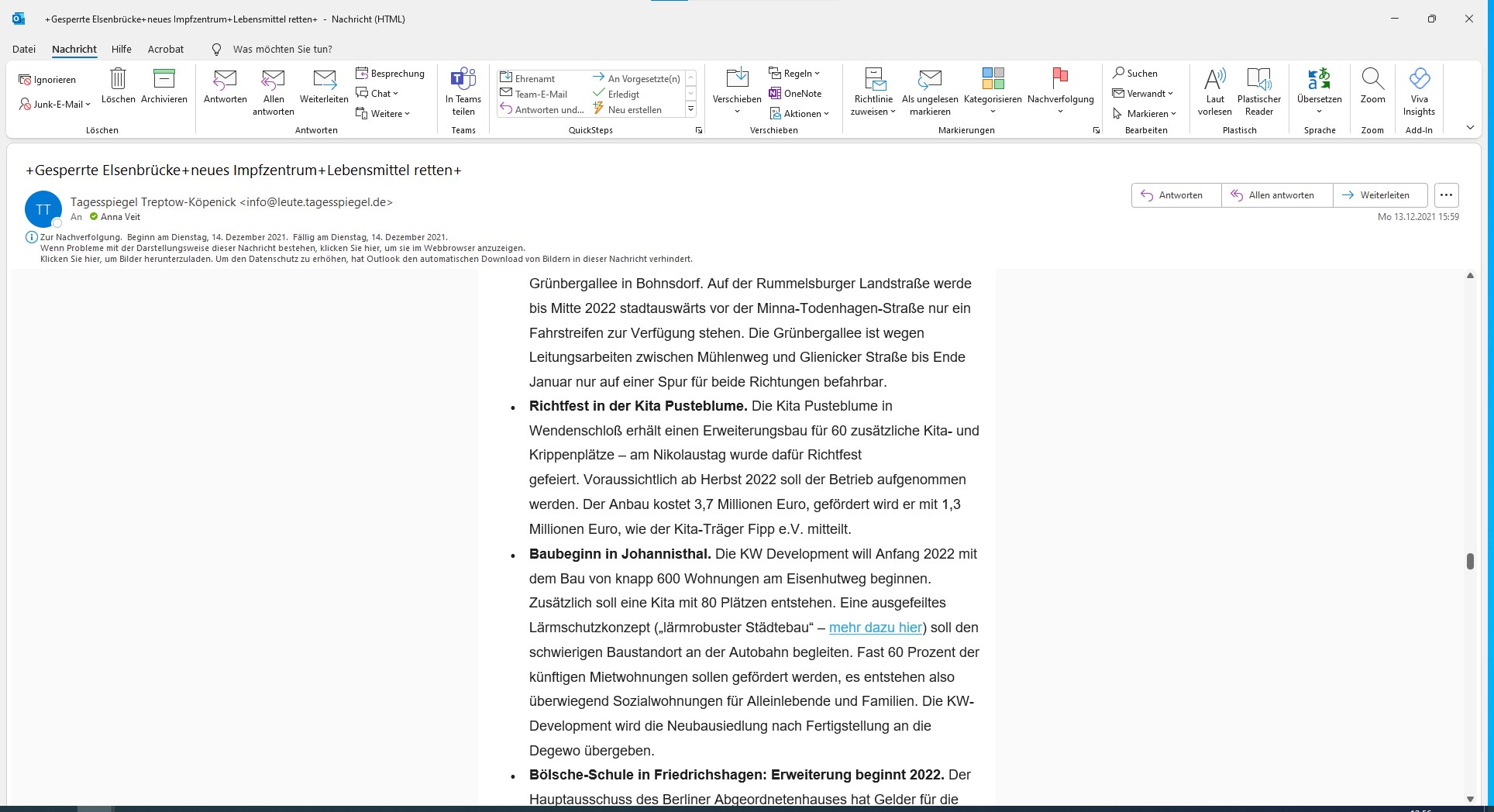Click Allen antworten button in message header
Viewport: 1494px width, 812px height.
(x=1277, y=195)
